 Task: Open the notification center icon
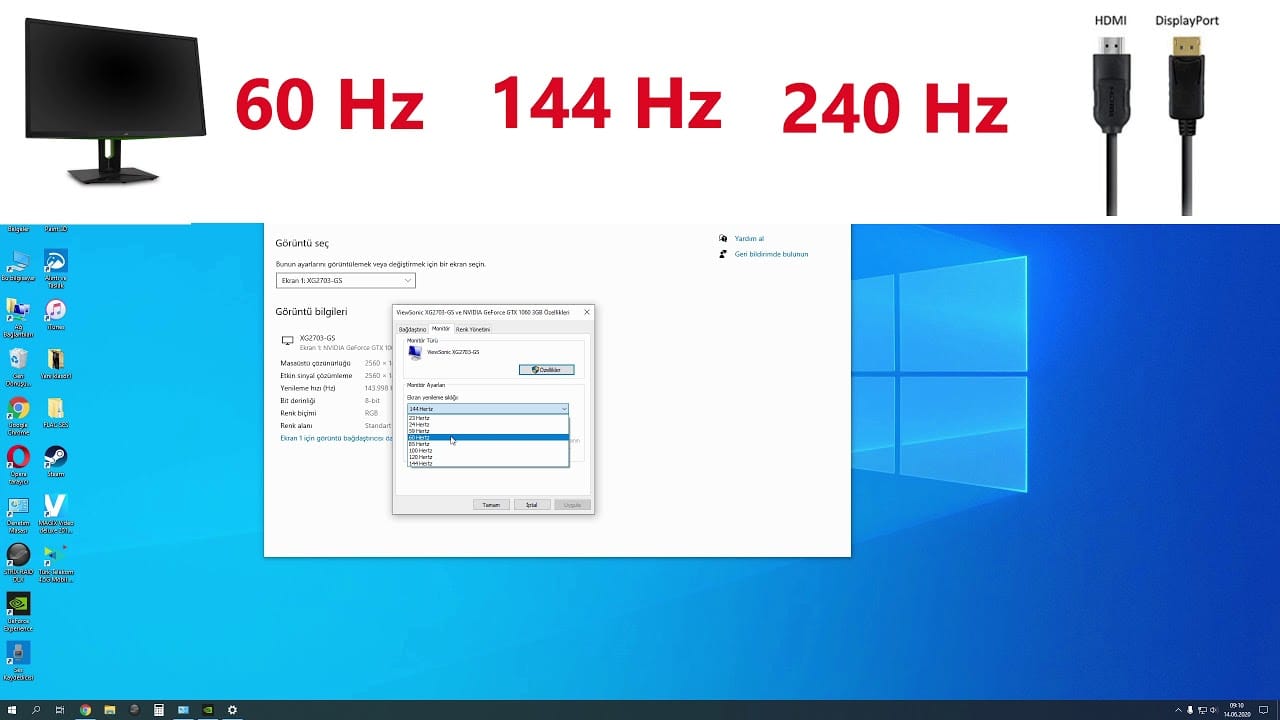[1264, 710]
